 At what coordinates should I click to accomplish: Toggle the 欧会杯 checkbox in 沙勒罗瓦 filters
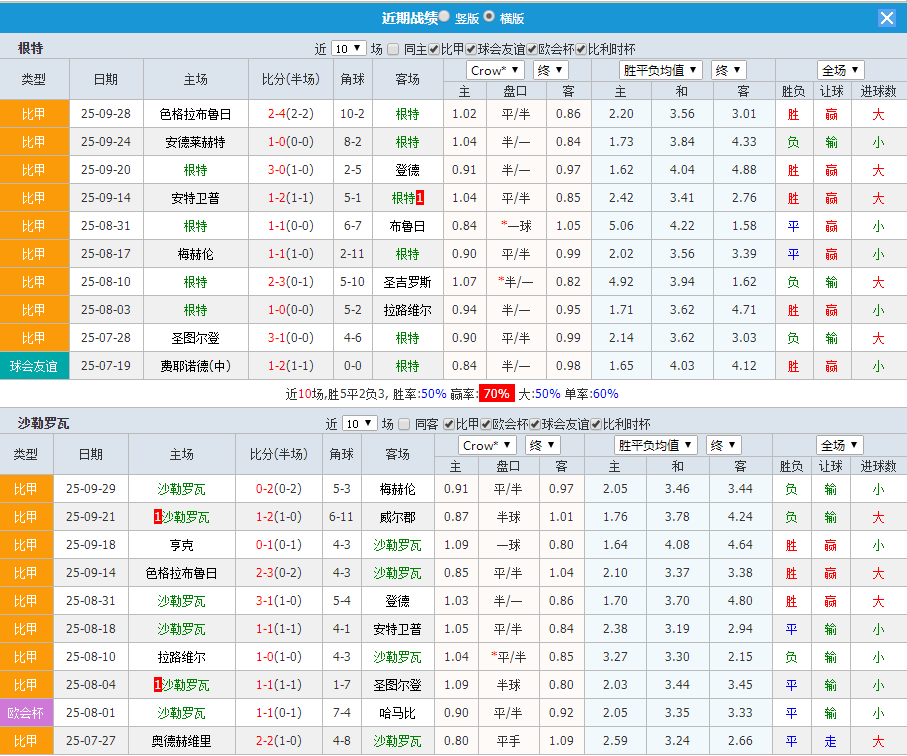tap(484, 424)
